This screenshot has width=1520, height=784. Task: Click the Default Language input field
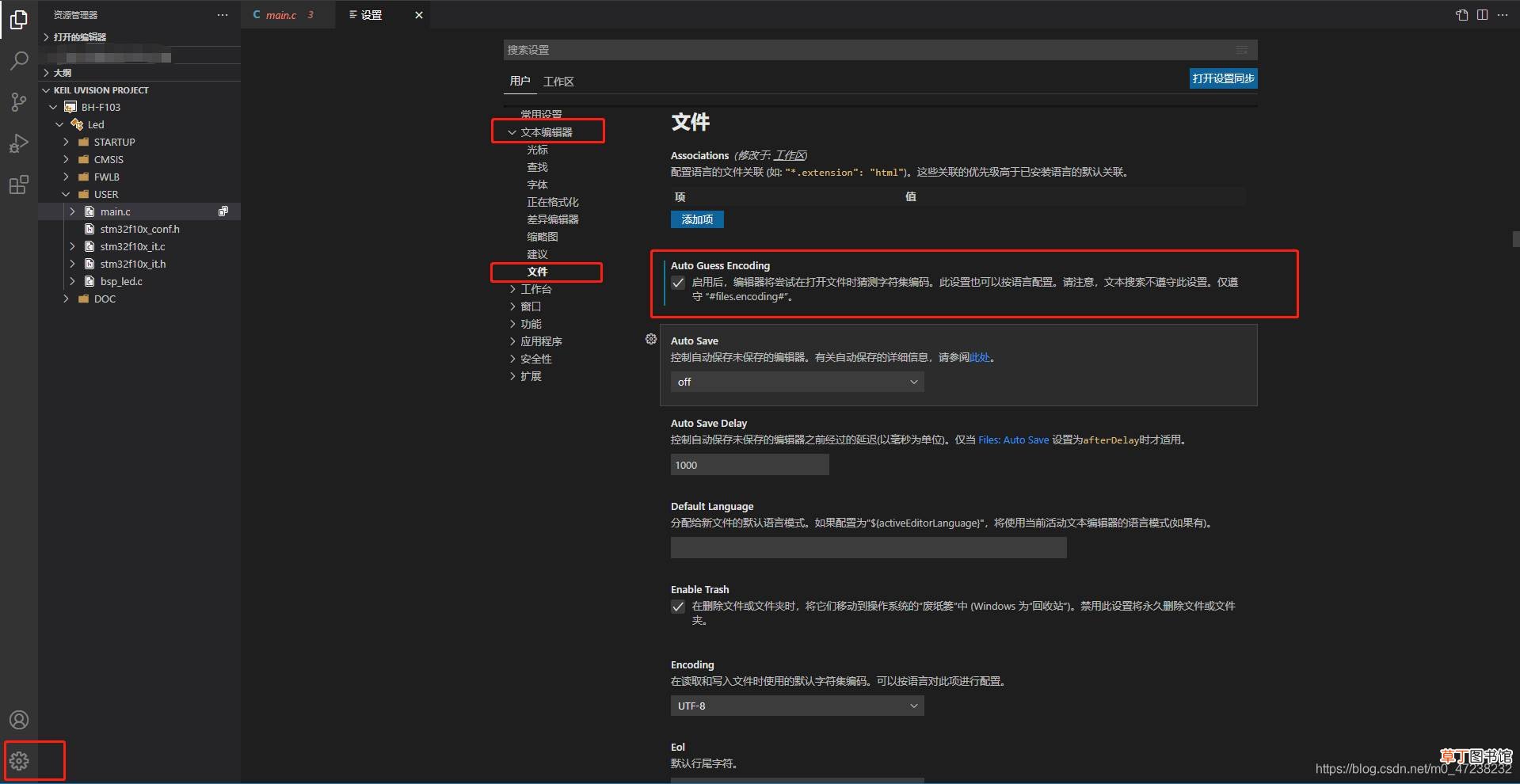pyautogui.click(x=868, y=547)
